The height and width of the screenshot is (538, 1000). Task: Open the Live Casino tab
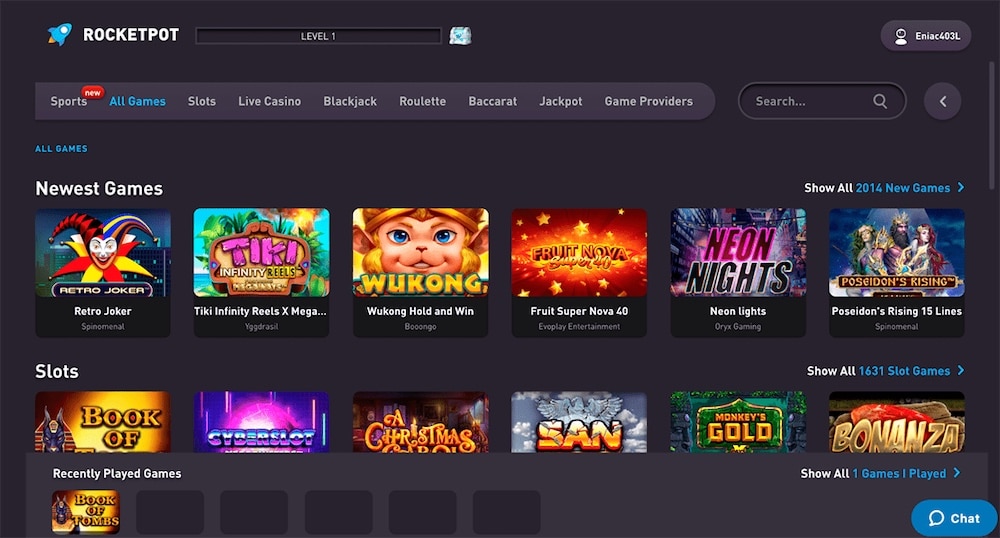coord(269,101)
